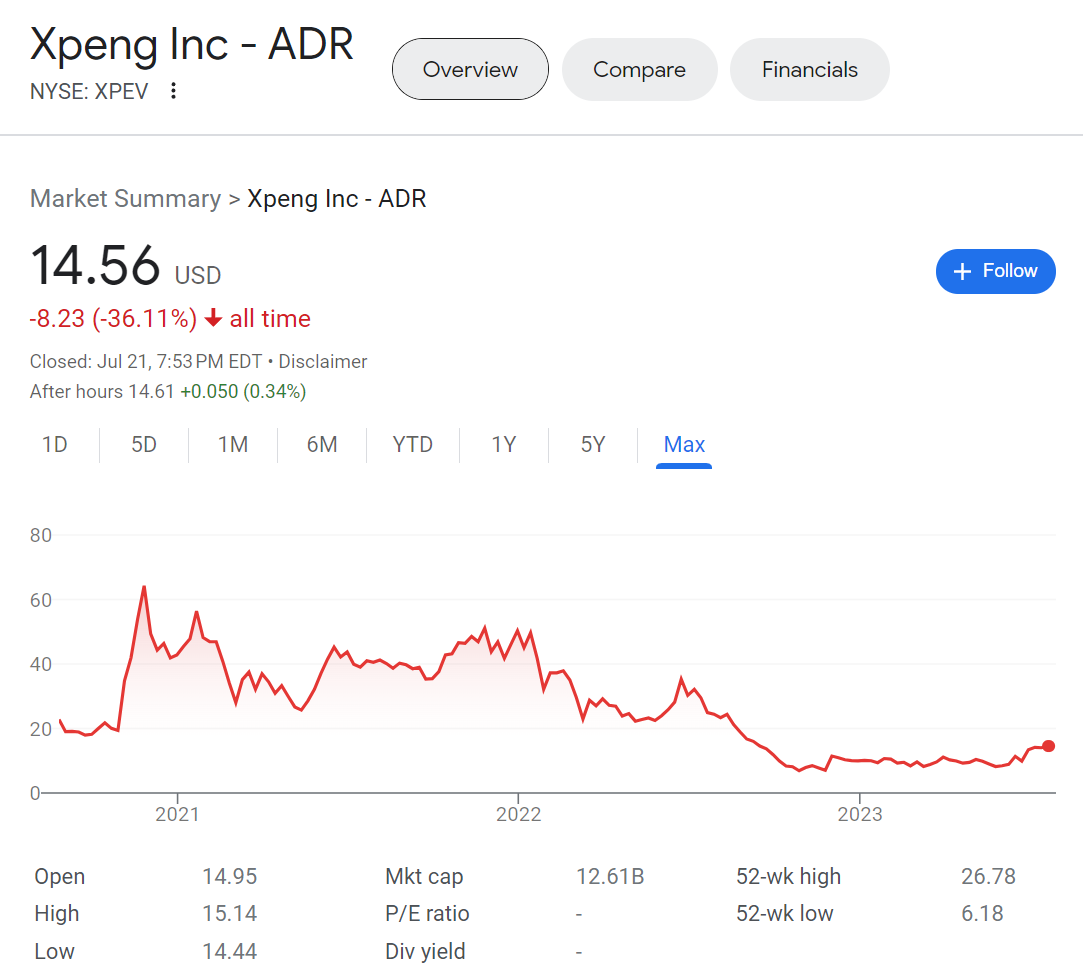Select the 5D time range
This screenshot has width=1083, height=978.
(x=144, y=444)
